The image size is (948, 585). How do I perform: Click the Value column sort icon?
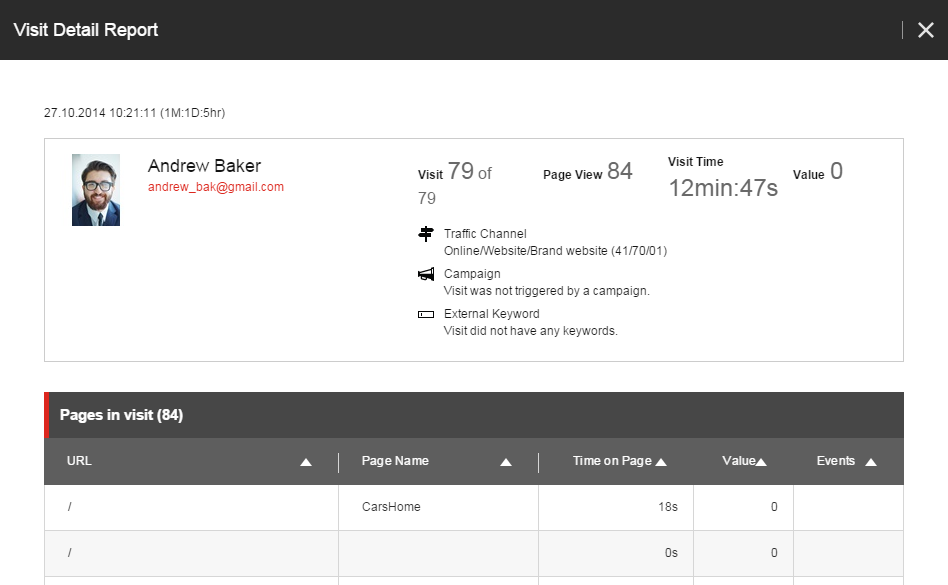[x=760, y=460]
